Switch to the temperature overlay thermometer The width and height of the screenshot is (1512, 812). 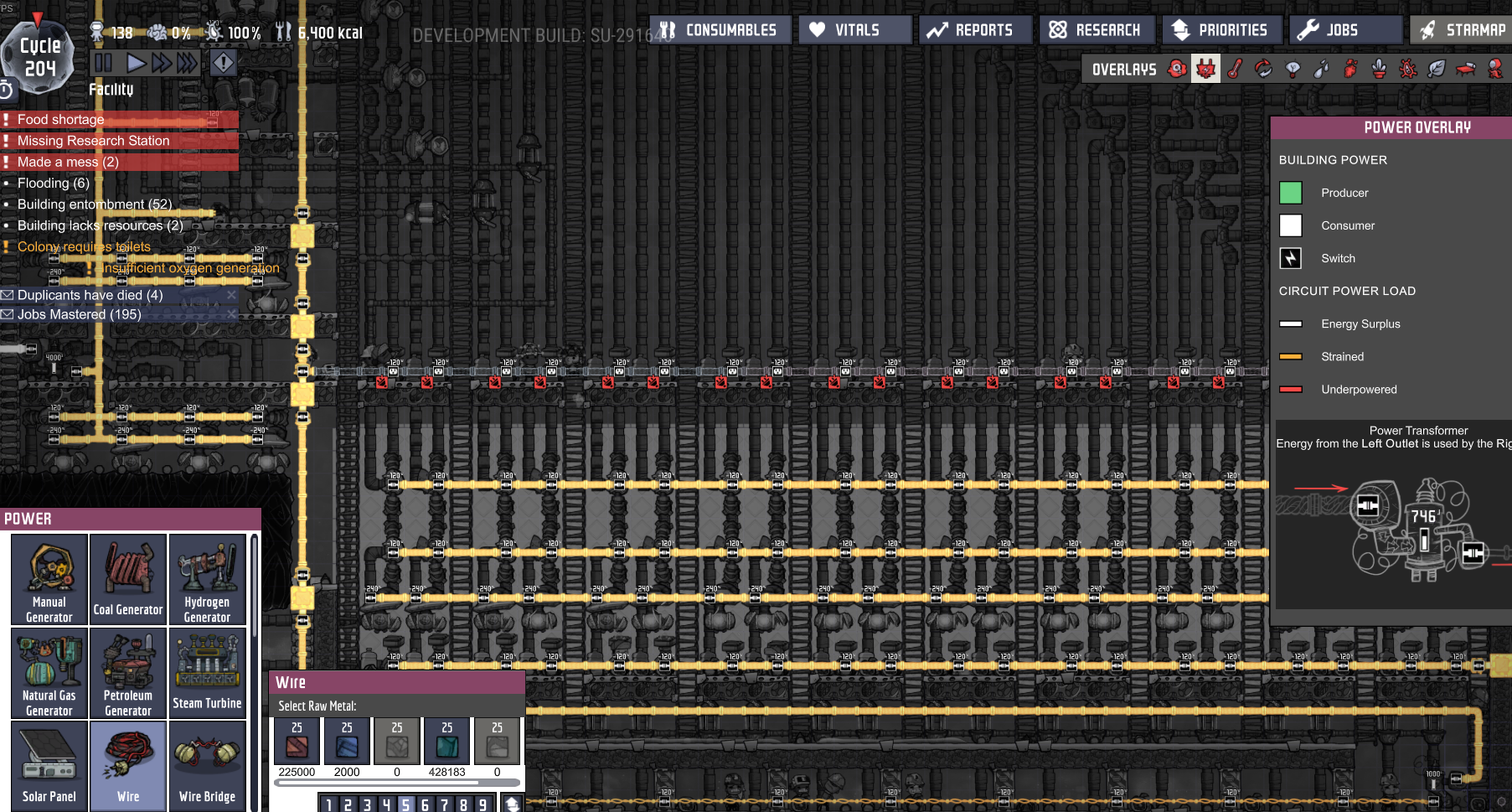pyautogui.click(x=1235, y=70)
